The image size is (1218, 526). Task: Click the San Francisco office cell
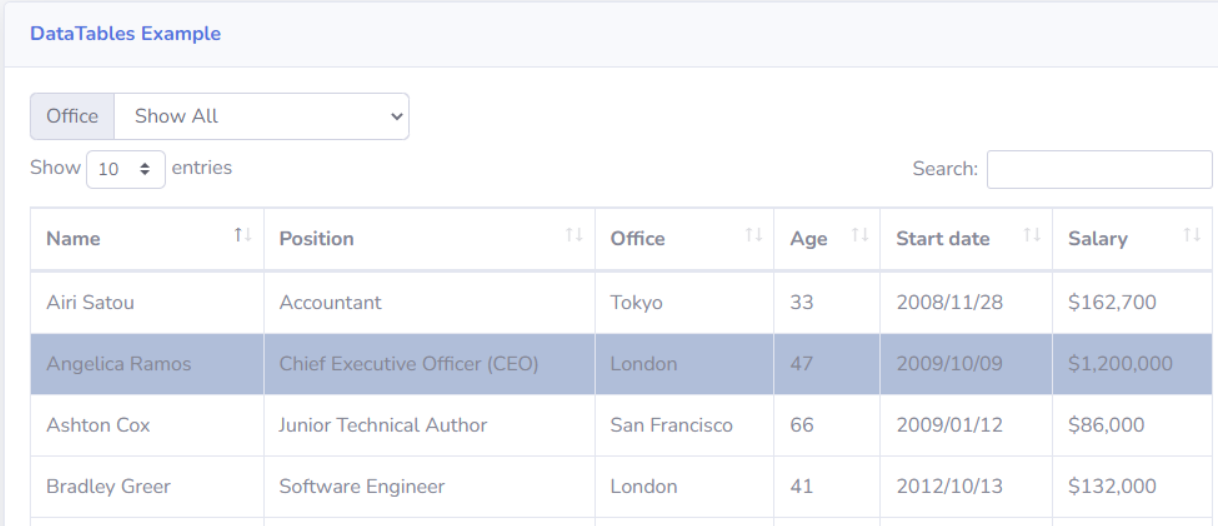tap(671, 425)
